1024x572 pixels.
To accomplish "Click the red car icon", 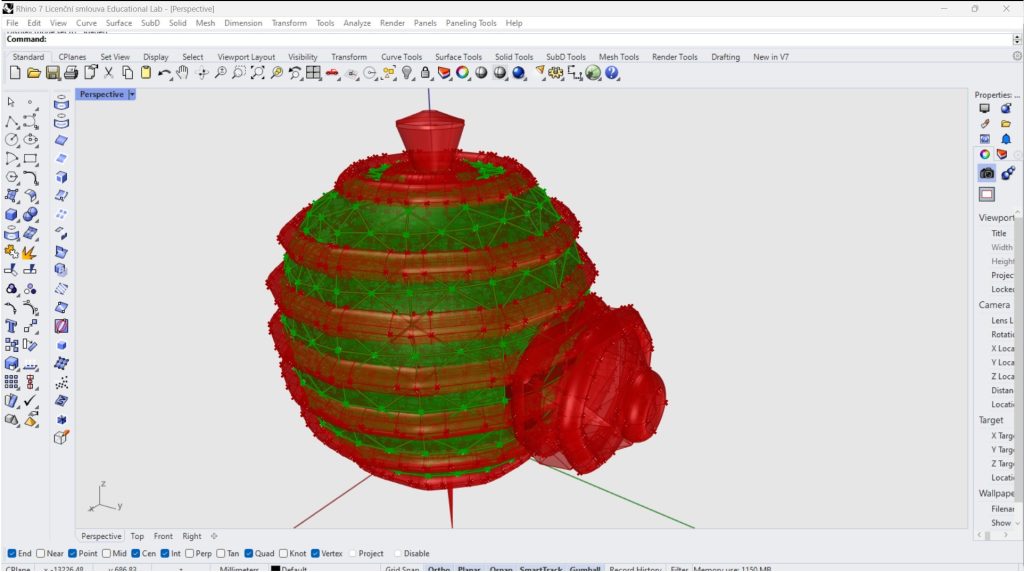I will tap(332, 73).
